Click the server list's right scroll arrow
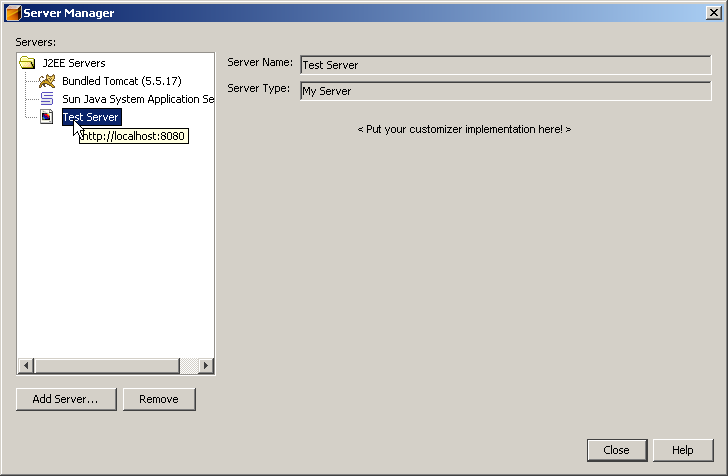Image resolution: width=728 pixels, height=476 pixels. click(206, 366)
